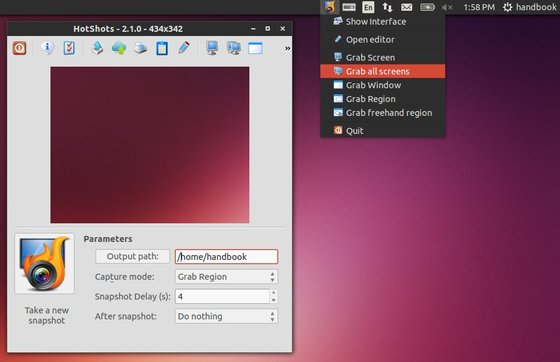Open the Capture mode Grab Region dropdown

(226, 277)
